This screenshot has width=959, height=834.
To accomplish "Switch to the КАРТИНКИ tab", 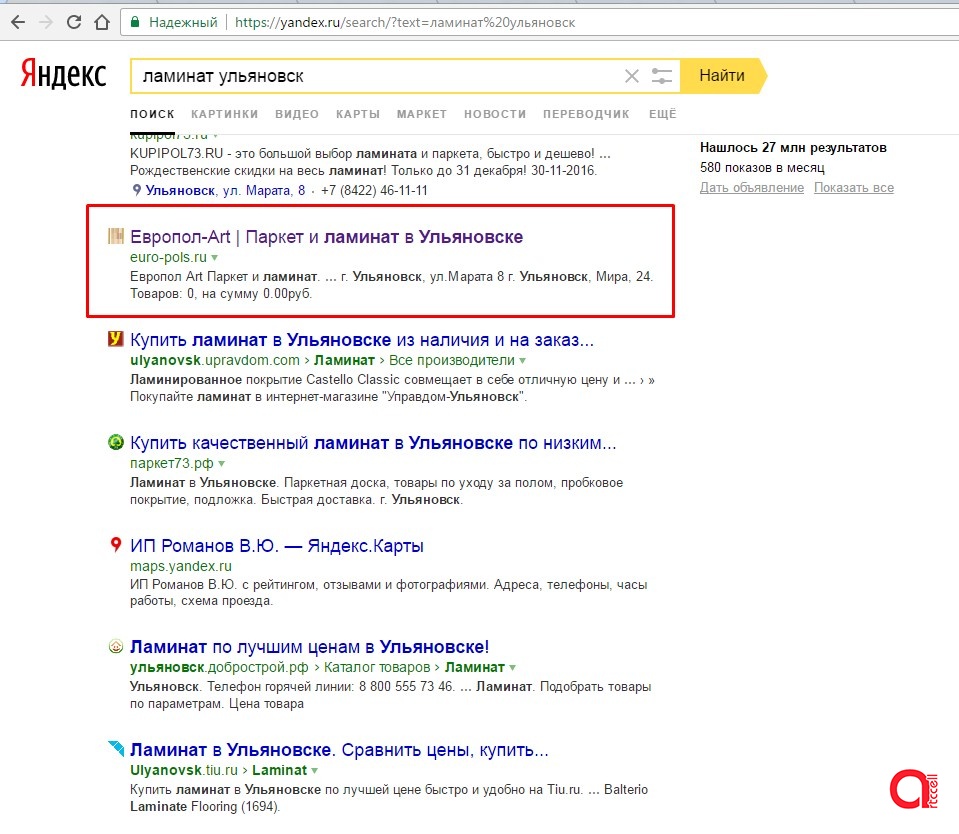I will [224, 114].
